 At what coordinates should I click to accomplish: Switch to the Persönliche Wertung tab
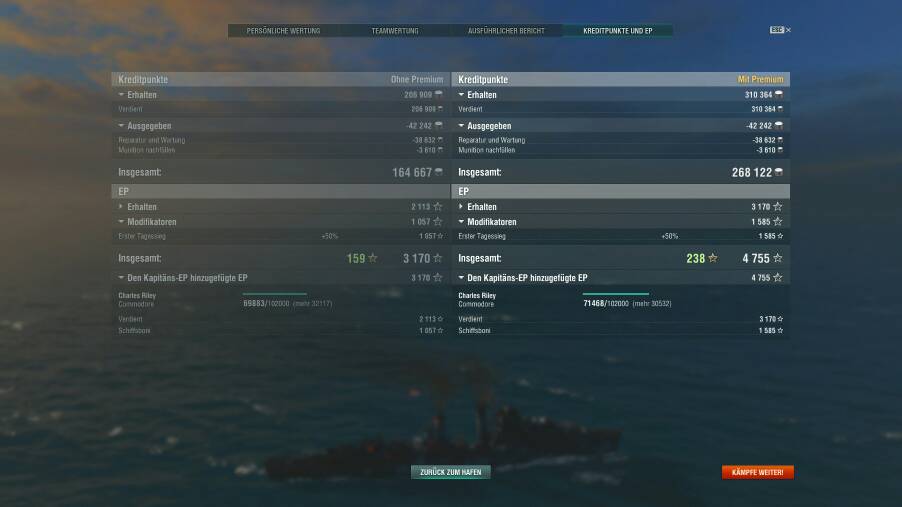[284, 31]
